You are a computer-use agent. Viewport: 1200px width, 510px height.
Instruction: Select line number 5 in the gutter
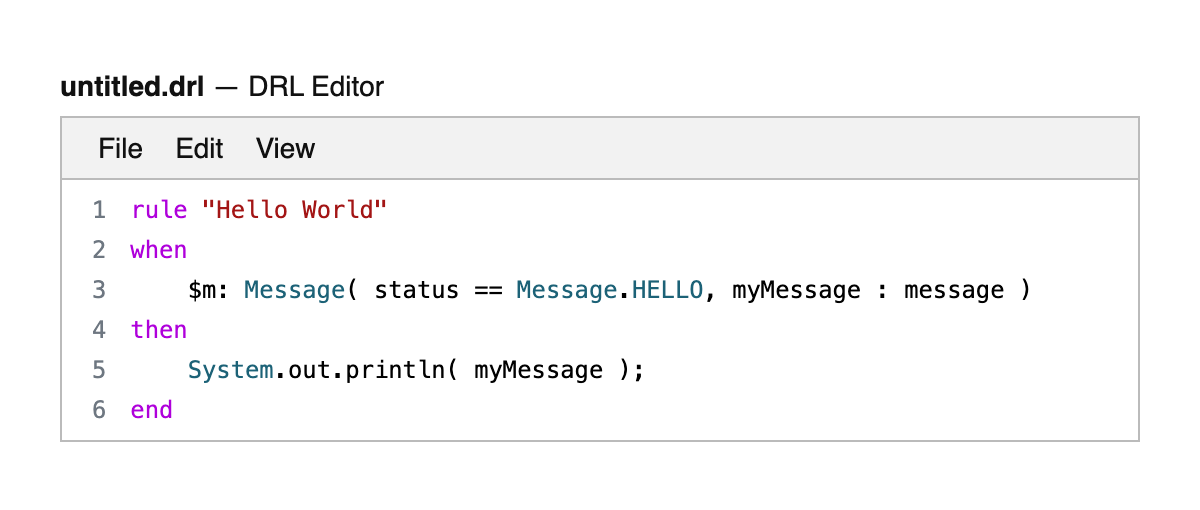[98, 370]
